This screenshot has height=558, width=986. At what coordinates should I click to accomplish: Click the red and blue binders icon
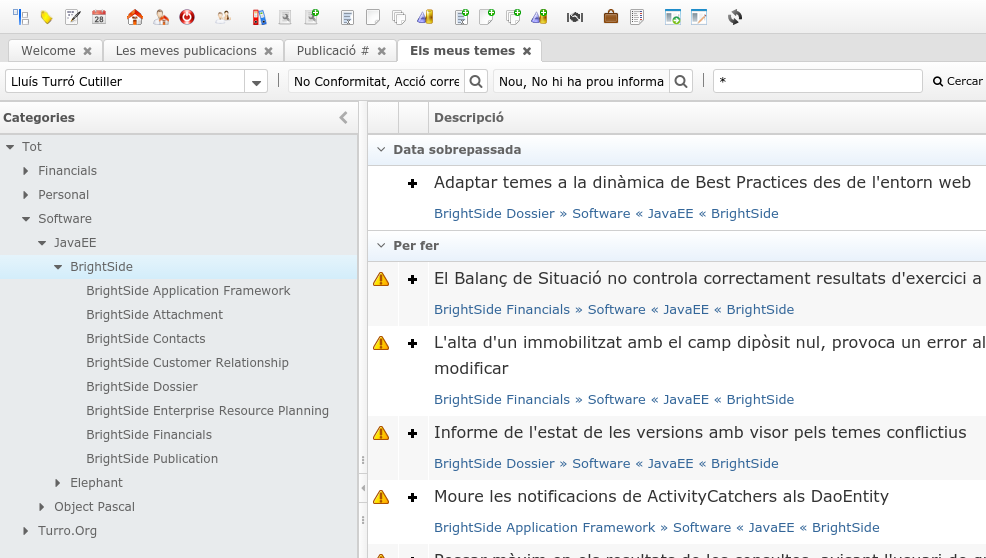point(259,17)
